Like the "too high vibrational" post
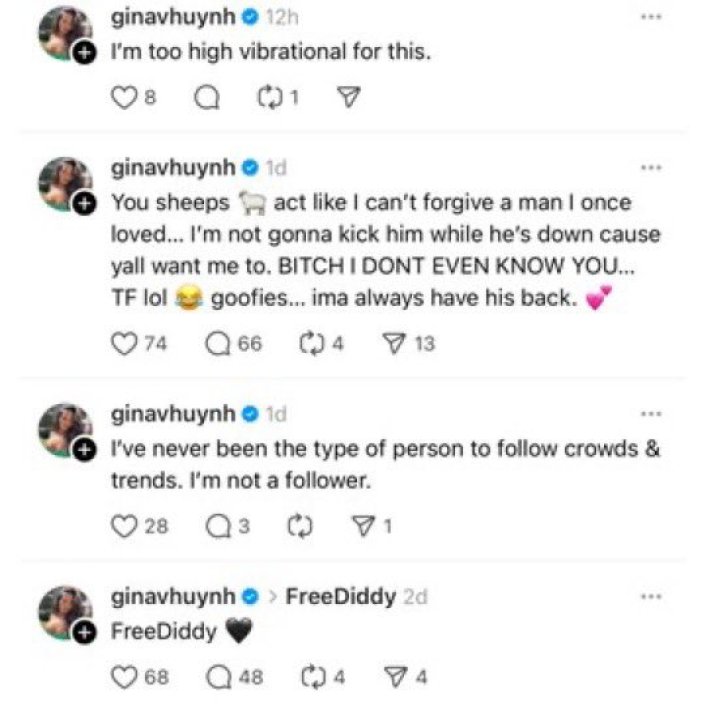706x706 pixels. click(x=124, y=97)
